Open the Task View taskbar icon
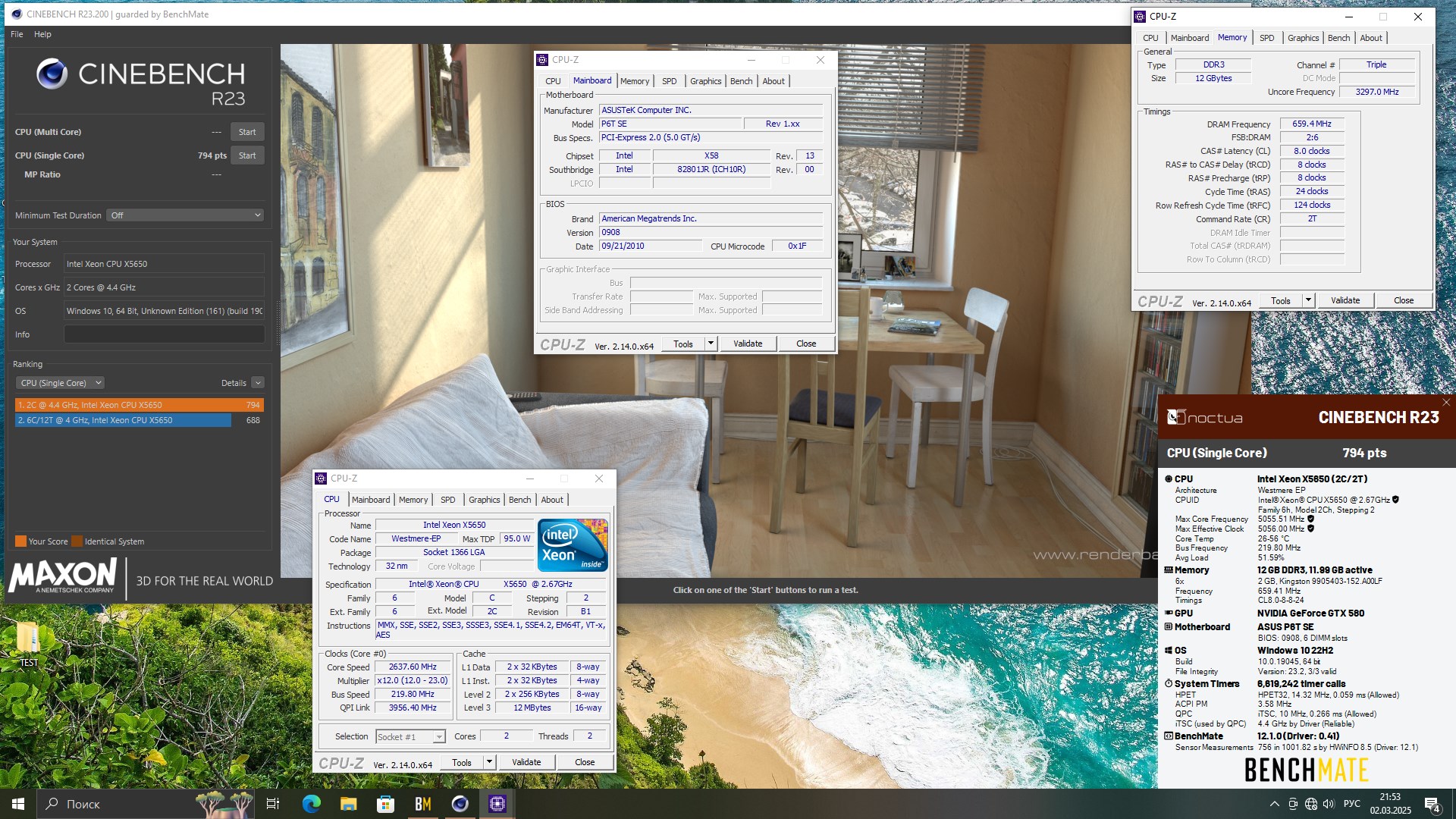 pos(273,804)
